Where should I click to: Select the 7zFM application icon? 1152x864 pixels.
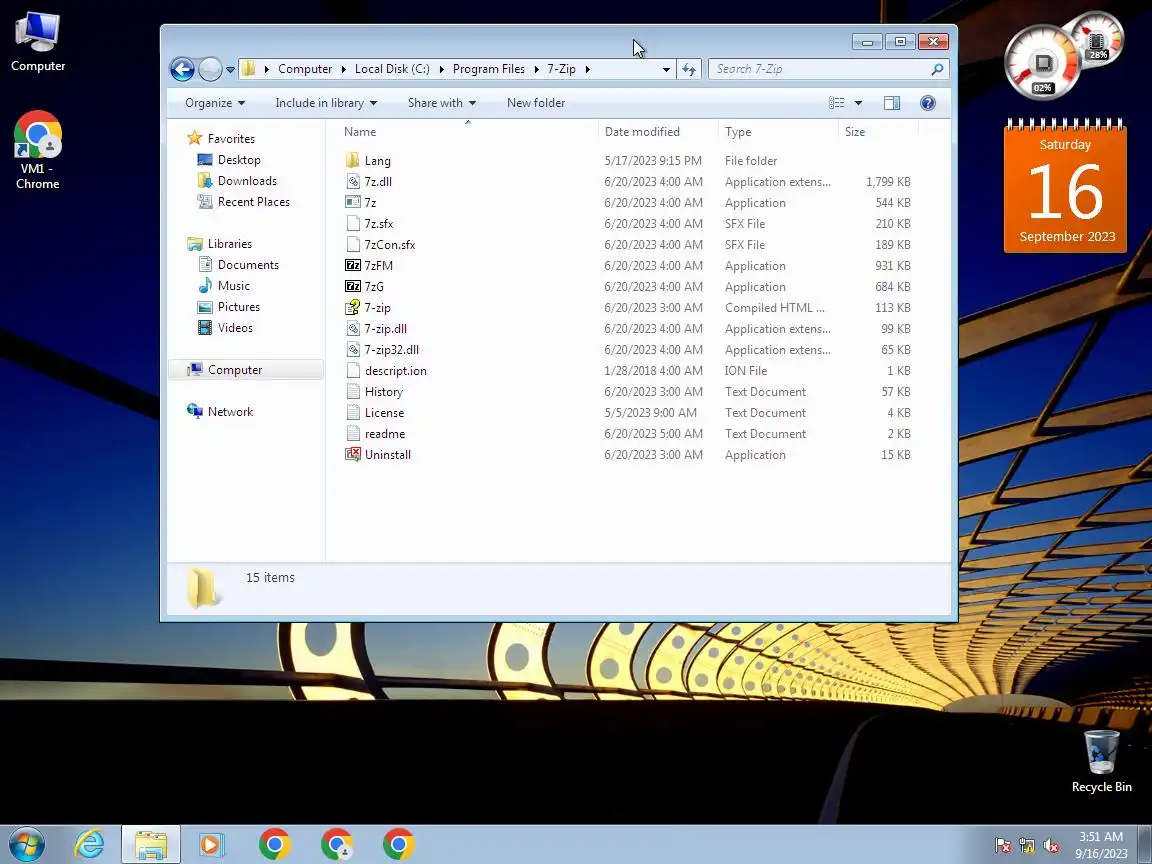click(x=353, y=265)
